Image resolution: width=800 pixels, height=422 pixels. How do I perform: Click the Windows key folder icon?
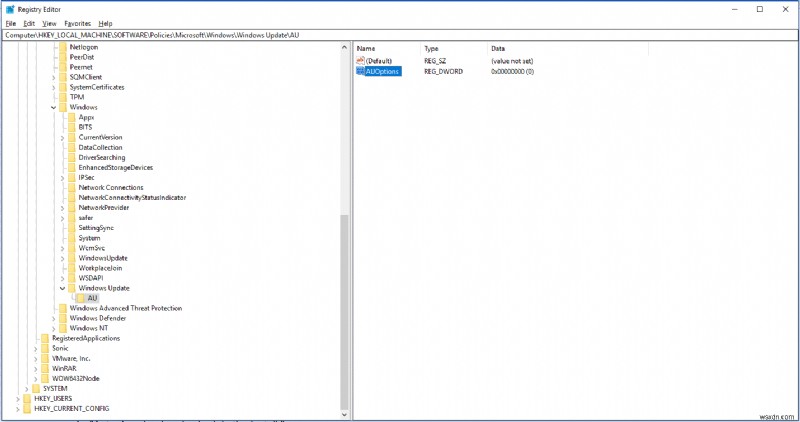coord(63,107)
